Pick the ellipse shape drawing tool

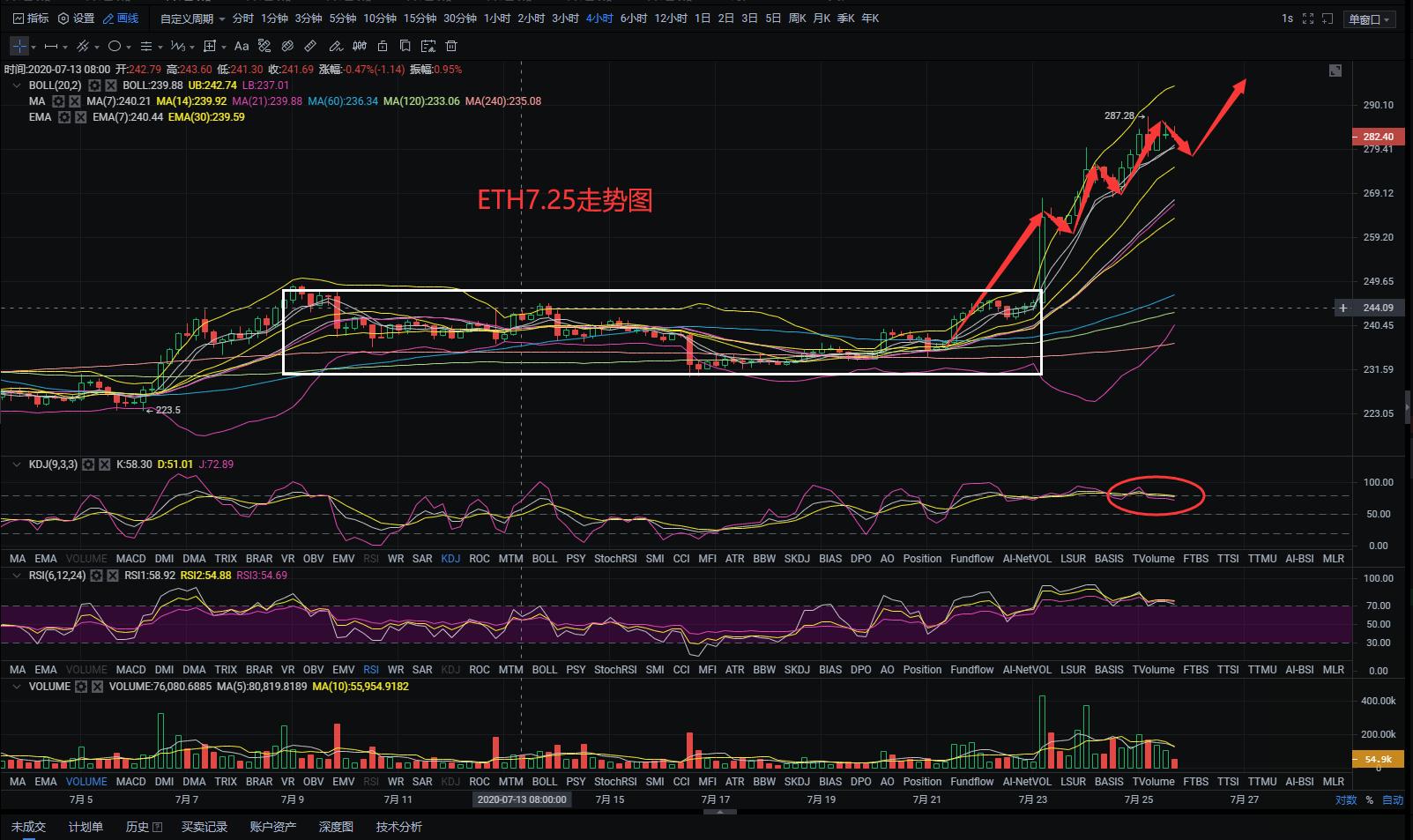click(x=115, y=46)
